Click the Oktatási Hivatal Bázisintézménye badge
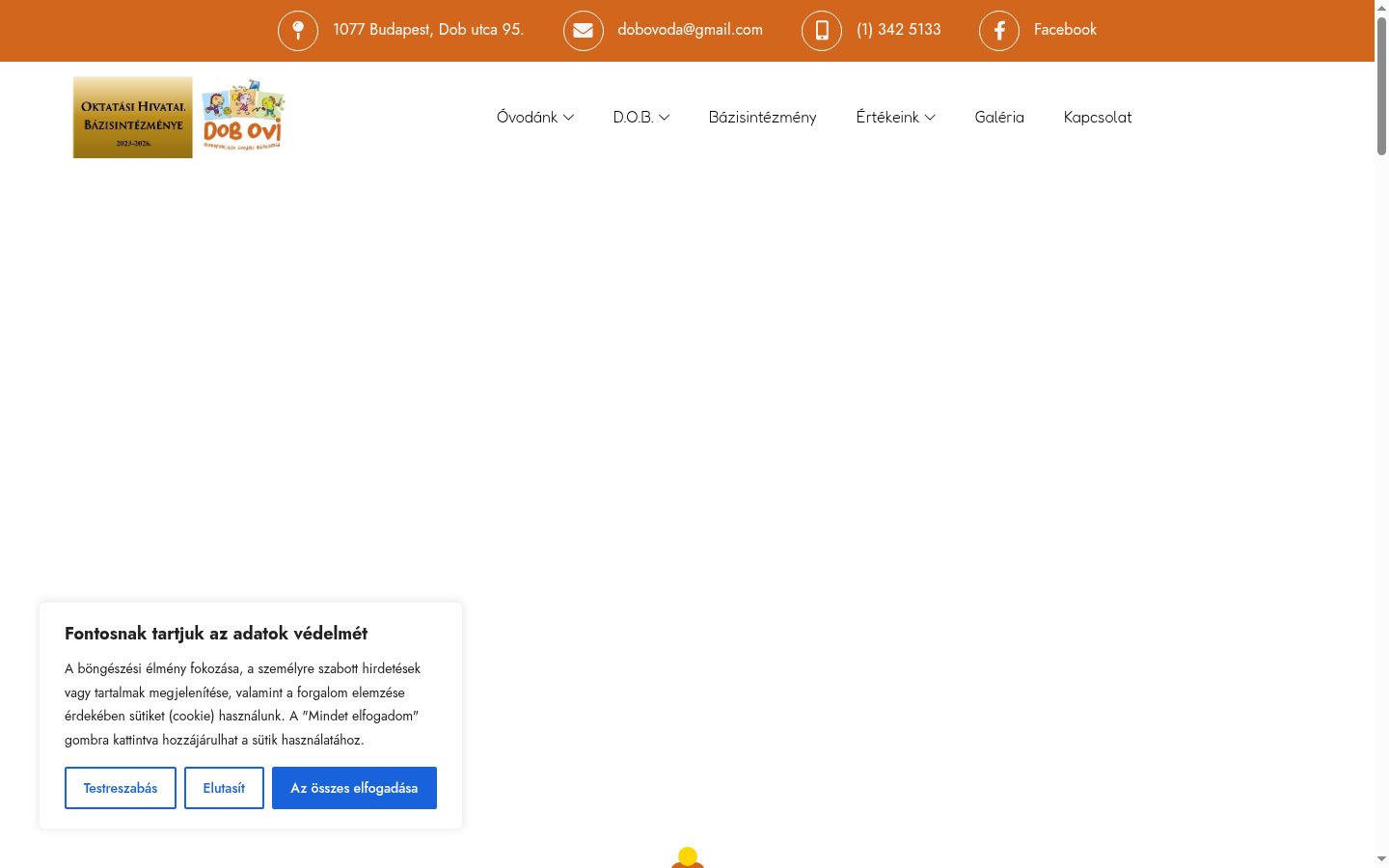 coord(133,118)
